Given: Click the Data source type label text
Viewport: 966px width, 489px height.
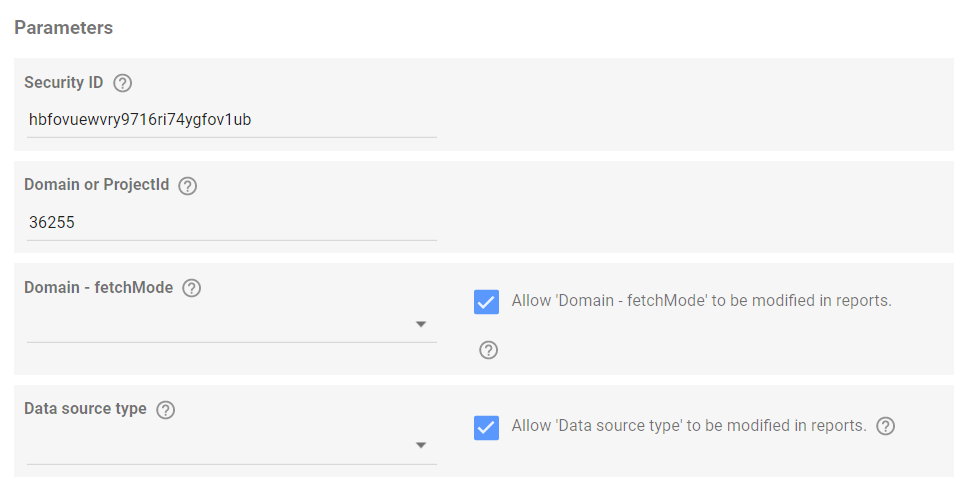Looking at the screenshot, I should 86,409.
